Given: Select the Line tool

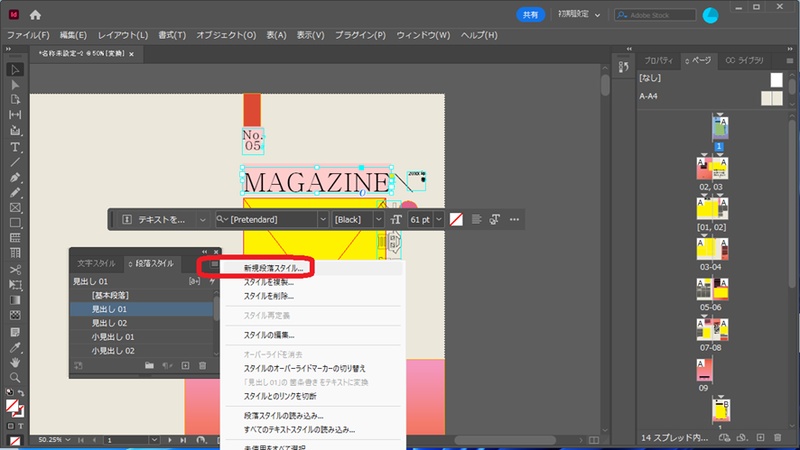Looking at the screenshot, I should tap(15, 162).
